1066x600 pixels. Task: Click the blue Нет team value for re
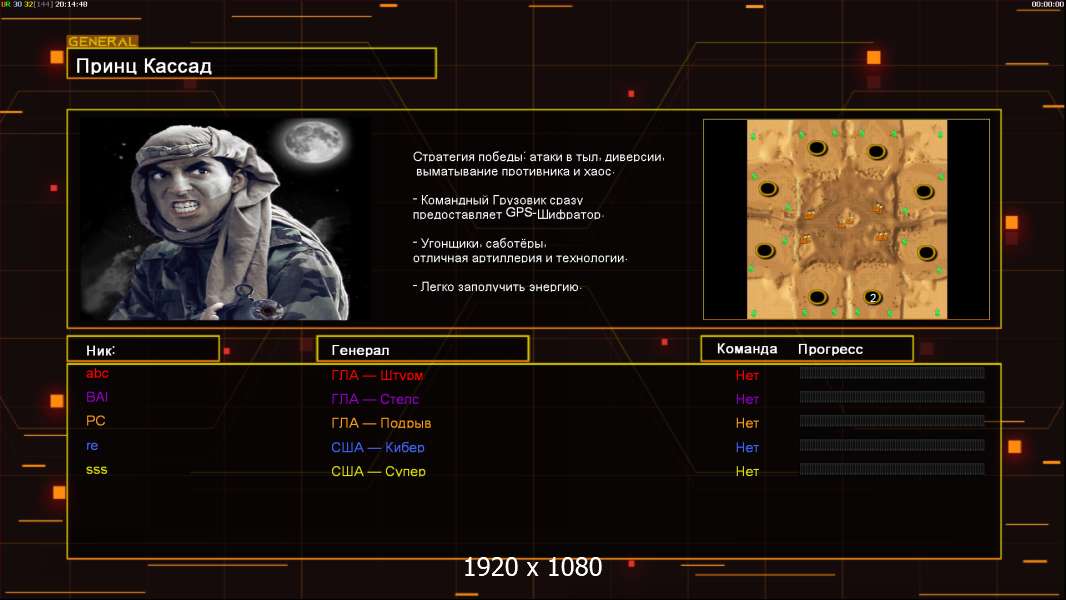[747, 448]
